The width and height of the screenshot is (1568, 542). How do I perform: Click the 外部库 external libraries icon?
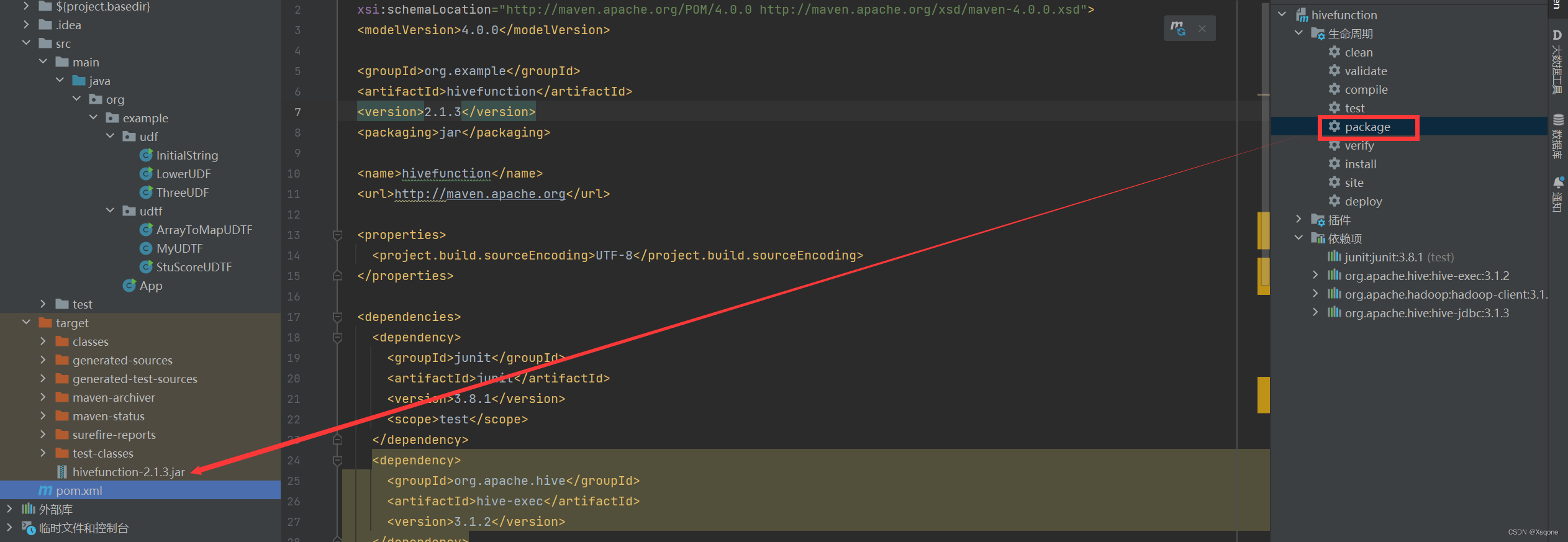tap(29, 509)
